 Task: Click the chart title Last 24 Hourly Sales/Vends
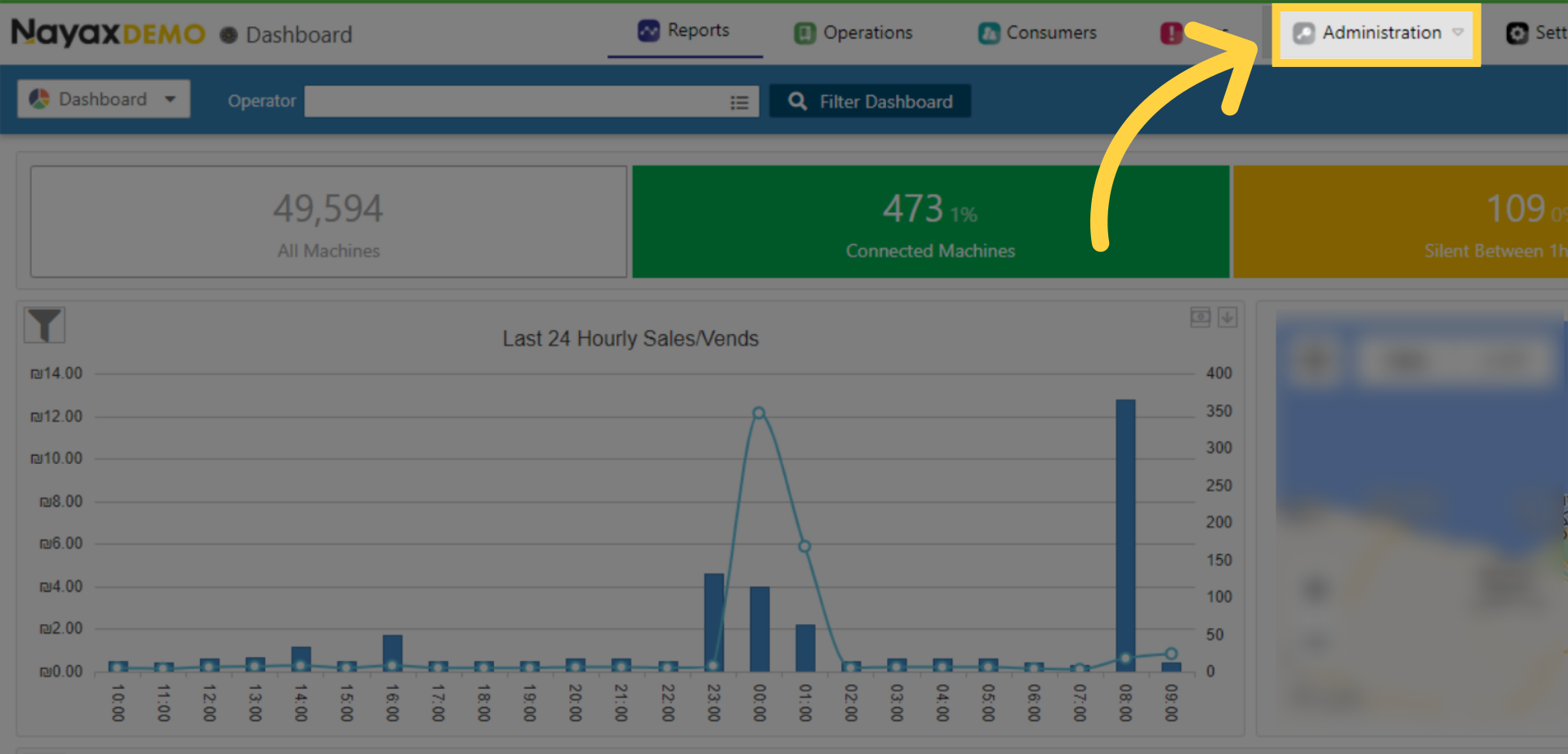(x=630, y=338)
